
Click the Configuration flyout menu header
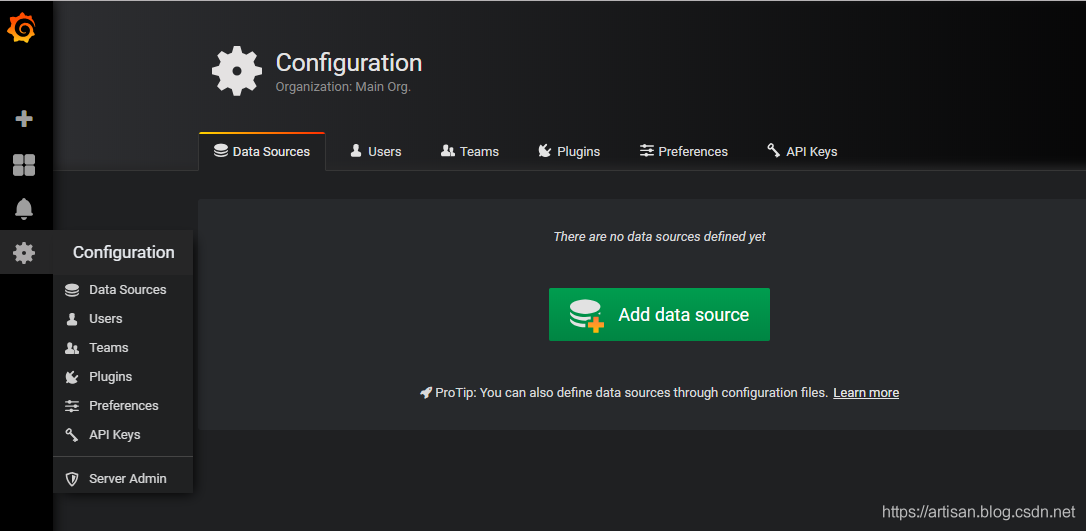(x=123, y=253)
